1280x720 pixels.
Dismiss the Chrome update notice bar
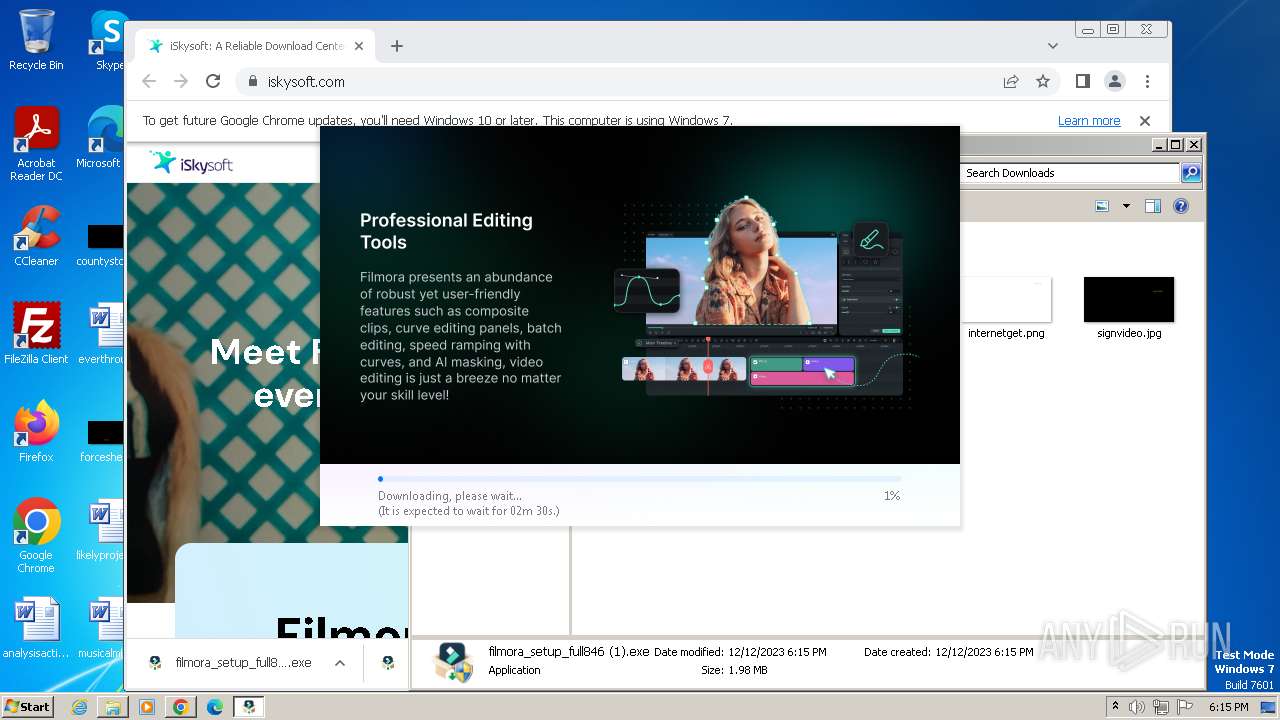tap(1145, 121)
